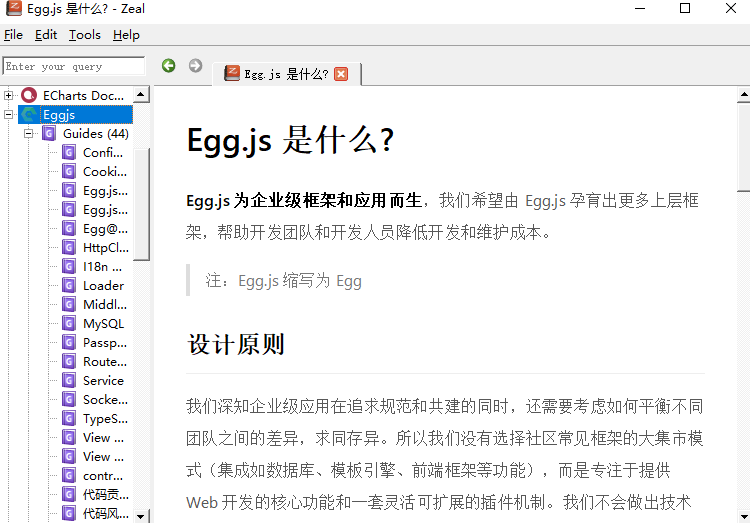
Task: Click content pane scroll down arrow
Action: pyautogui.click(x=744, y=517)
